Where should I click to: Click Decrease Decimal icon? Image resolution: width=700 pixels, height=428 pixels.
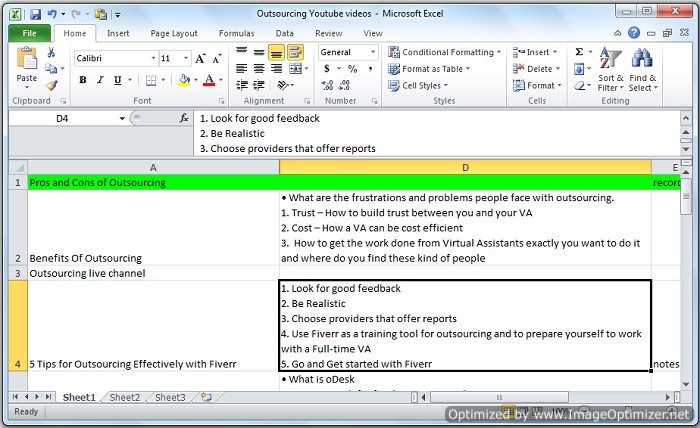[344, 85]
